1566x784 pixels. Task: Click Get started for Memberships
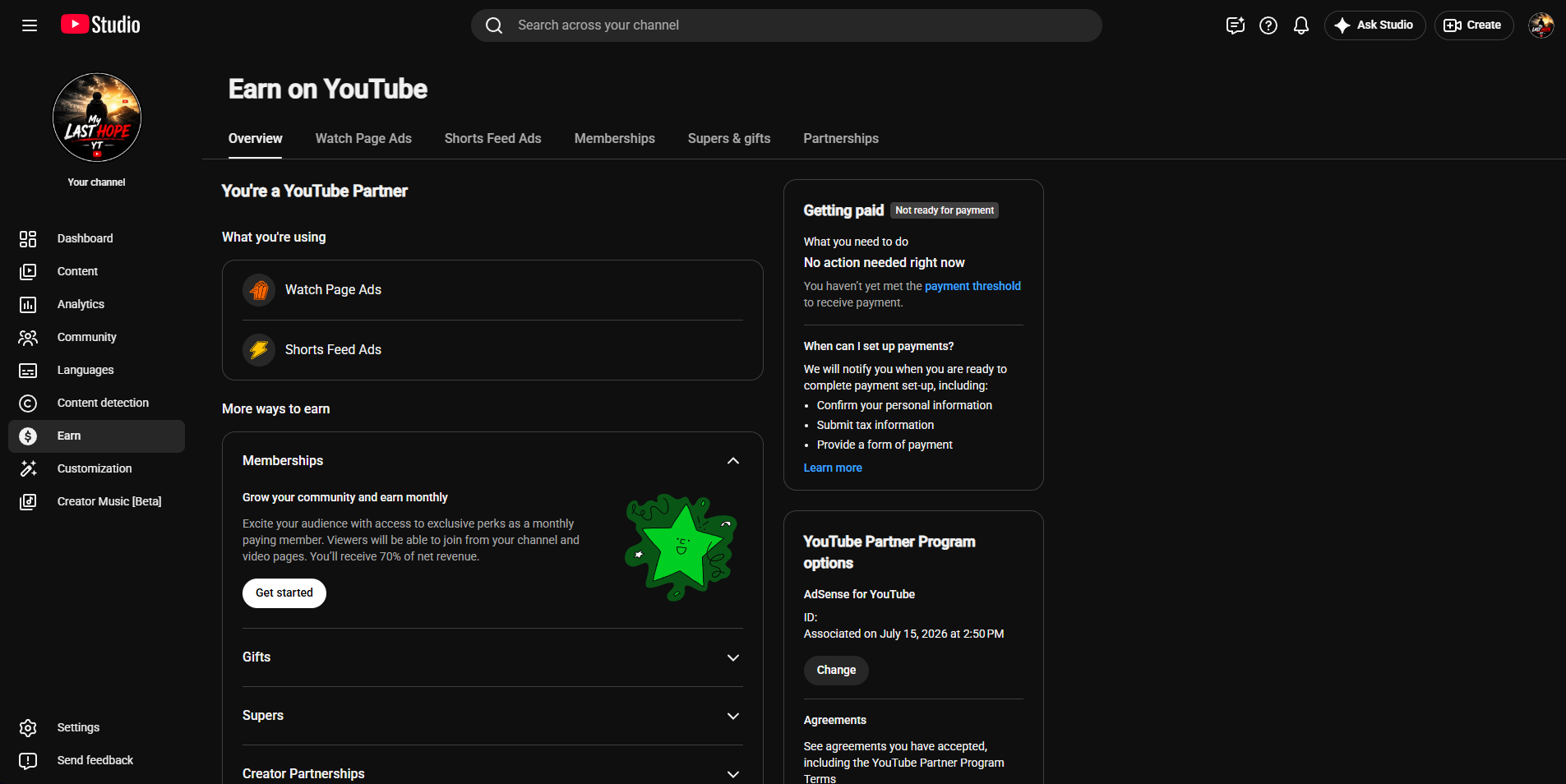click(284, 593)
